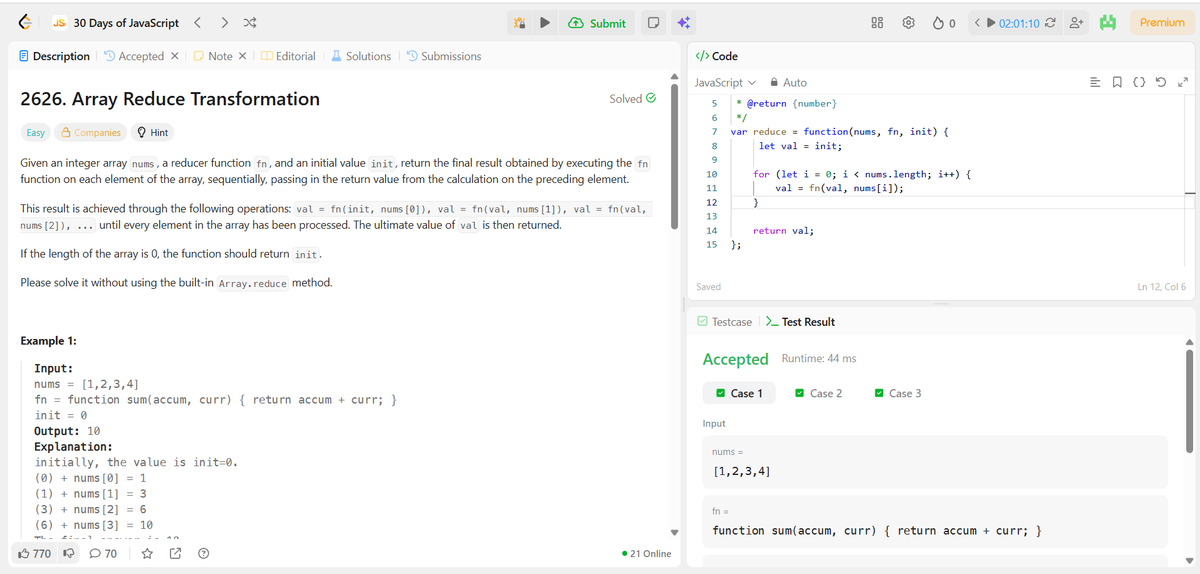The image size is (1200, 574).
Task: Reveal the Hint
Action: click(152, 132)
